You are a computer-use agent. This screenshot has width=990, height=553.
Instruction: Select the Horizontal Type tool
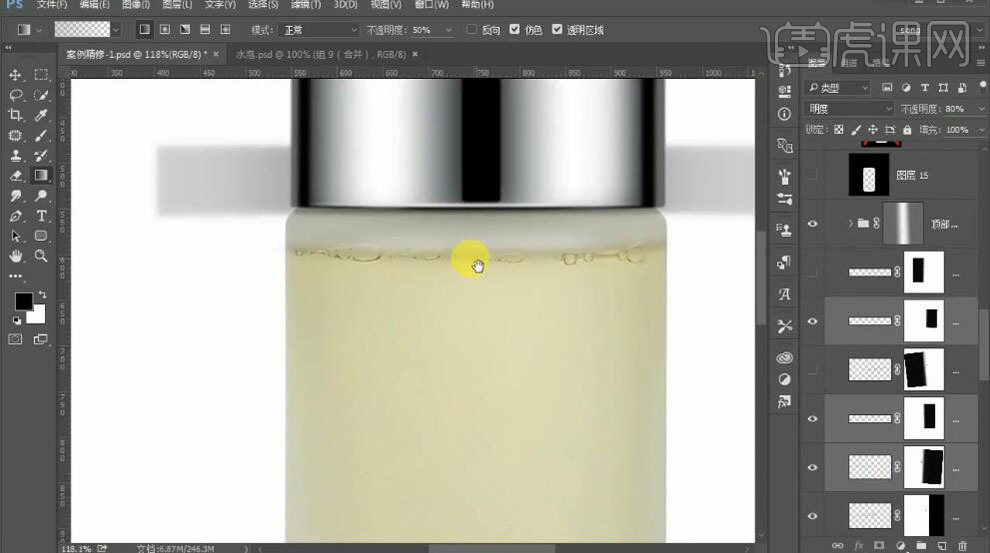[x=41, y=216]
